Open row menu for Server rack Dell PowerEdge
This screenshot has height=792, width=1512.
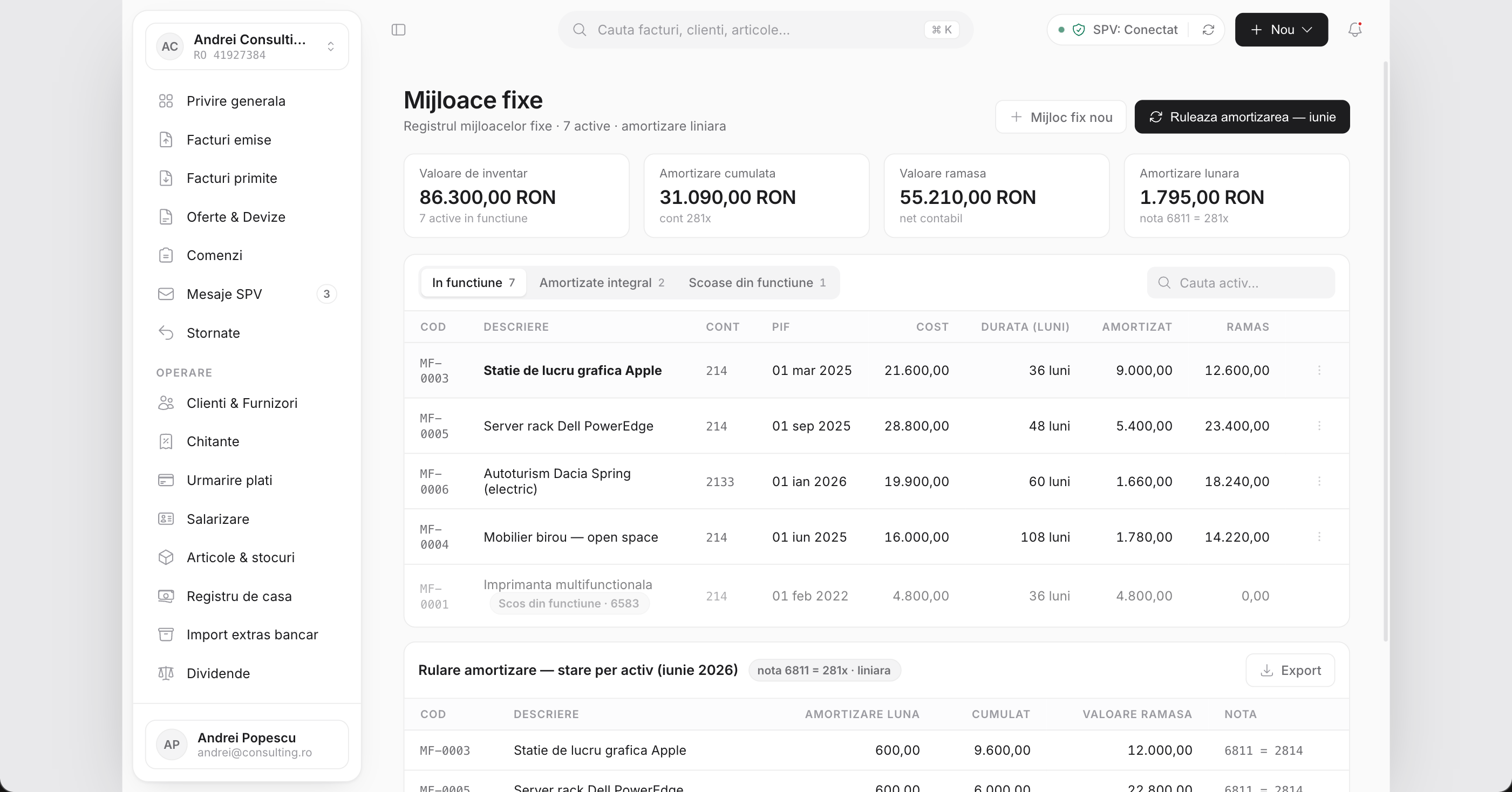click(1319, 426)
